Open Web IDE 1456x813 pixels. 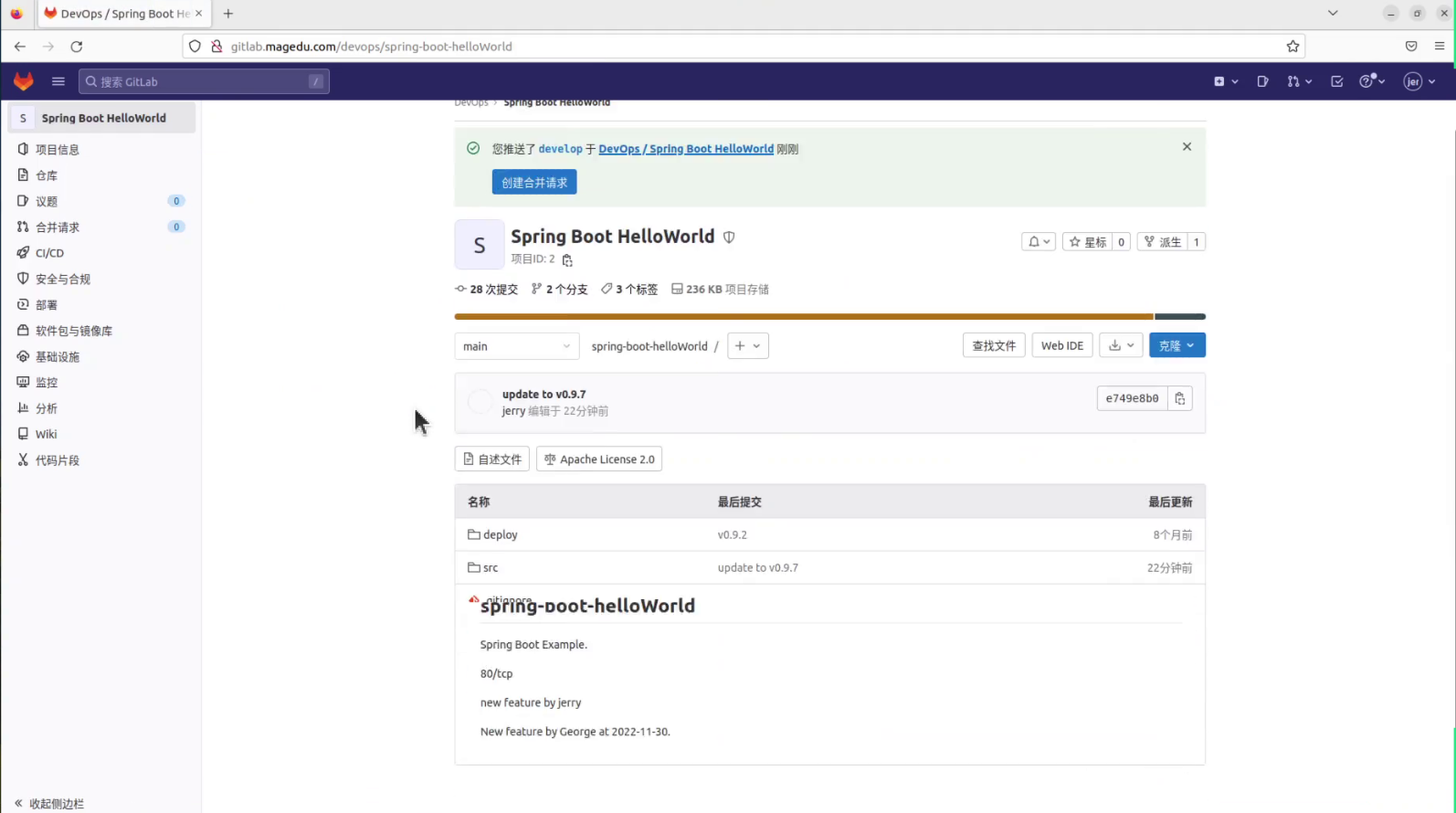click(x=1062, y=345)
